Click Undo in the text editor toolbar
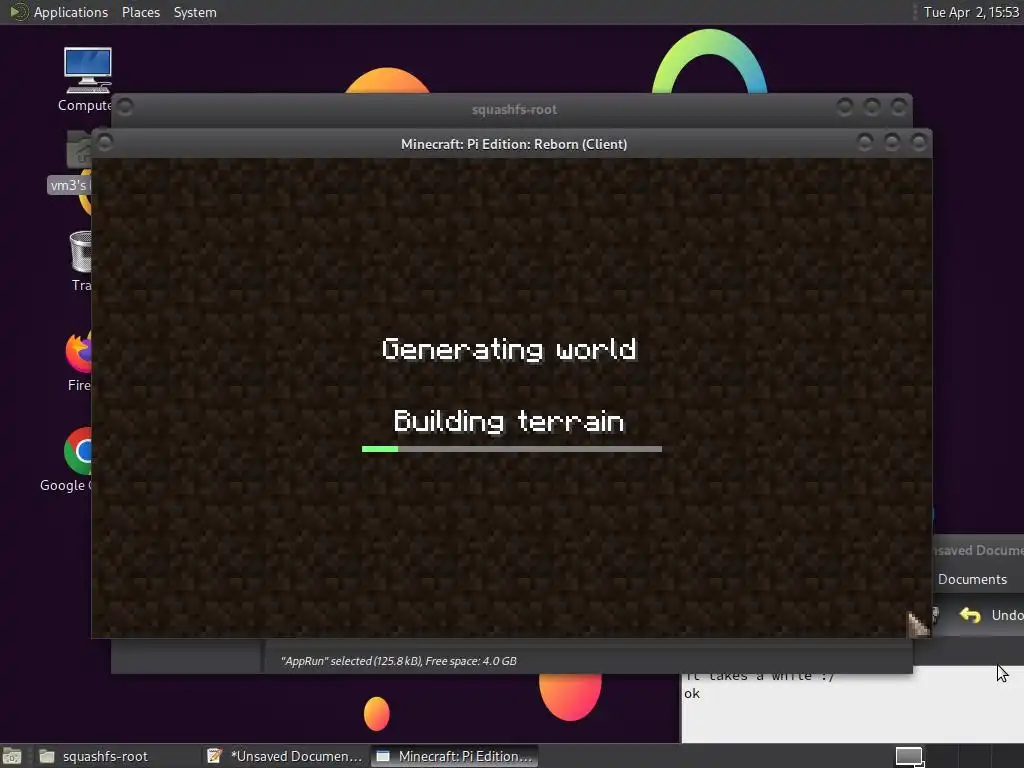The image size is (1024, 768). pos(991,615)
